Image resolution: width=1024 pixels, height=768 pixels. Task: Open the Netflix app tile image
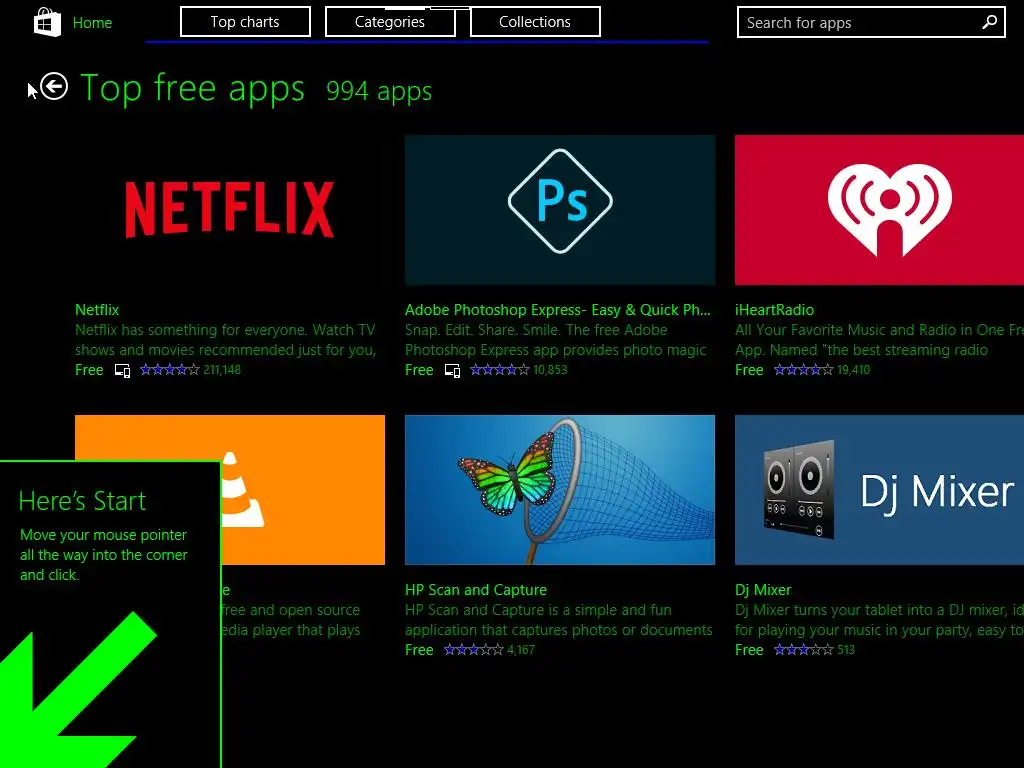click(x=230, y=210)
